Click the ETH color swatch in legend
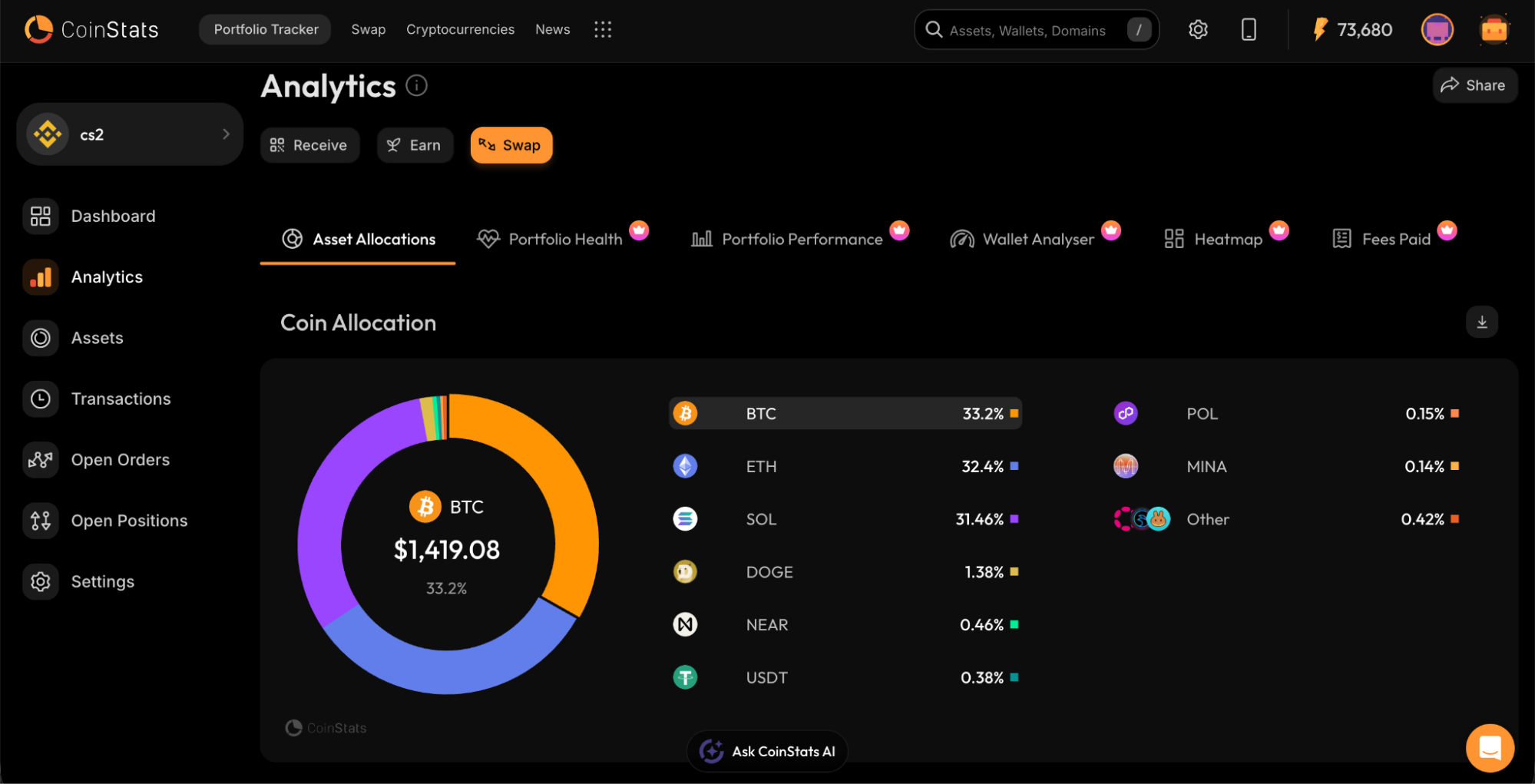The height and width of the screenshot is (784, 1535). (x=1014, y=466)
